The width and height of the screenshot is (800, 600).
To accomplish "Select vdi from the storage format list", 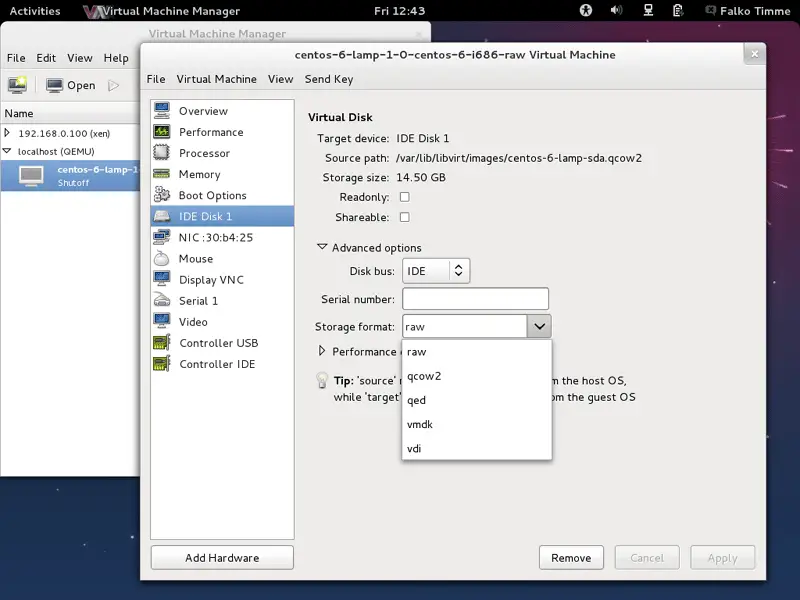I will point(477,448).
